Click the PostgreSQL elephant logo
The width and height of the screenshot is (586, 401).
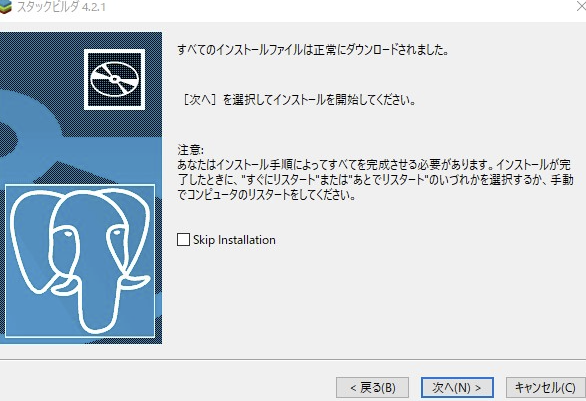tap(80, 260)
